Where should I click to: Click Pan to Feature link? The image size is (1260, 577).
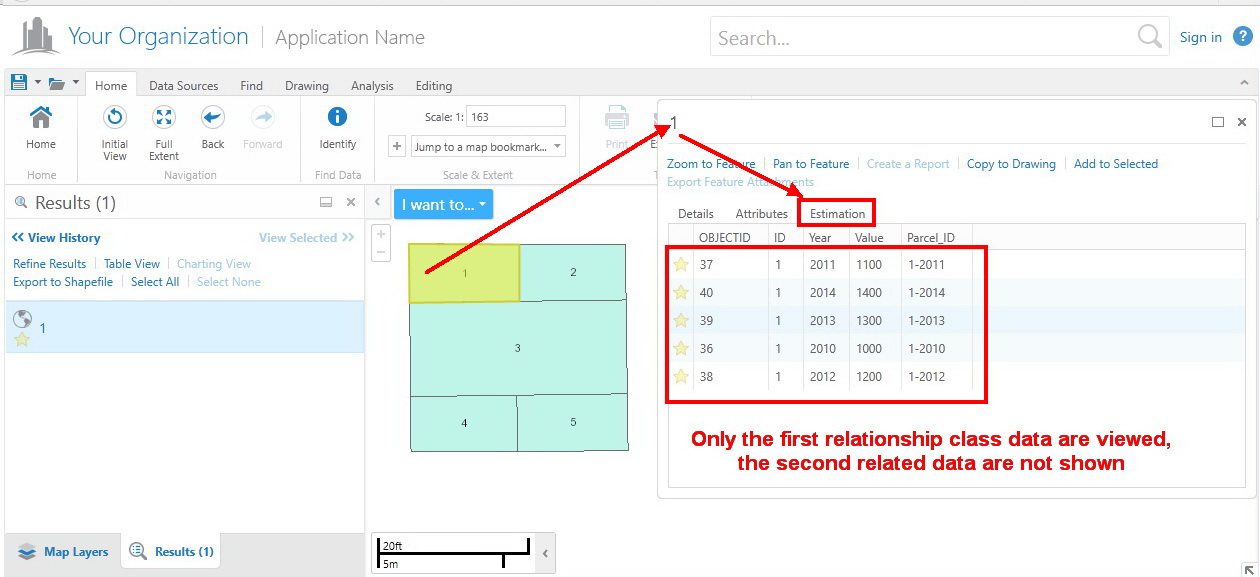pyautogui.click(x=811, y=164)
